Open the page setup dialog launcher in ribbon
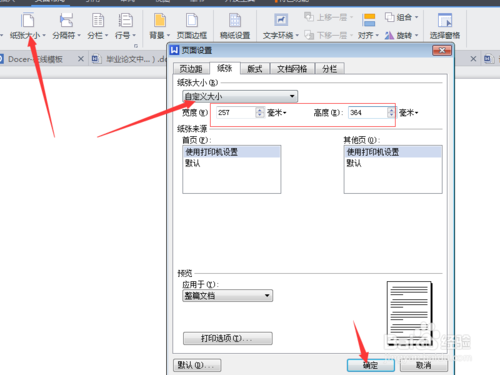Viewport: 500px width, 375px height. [136, 45]
